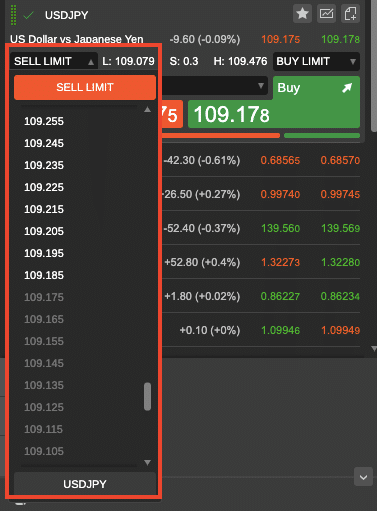This screenshot has height=511, width=377.
Task: Open the USDJPY chart icon
Action: click(x=326, y=14)
